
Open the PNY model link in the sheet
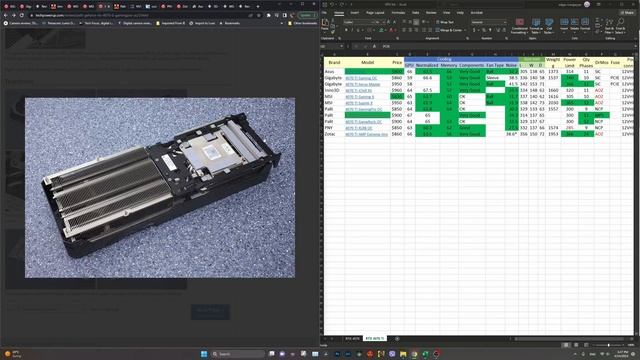pos(359,128)
